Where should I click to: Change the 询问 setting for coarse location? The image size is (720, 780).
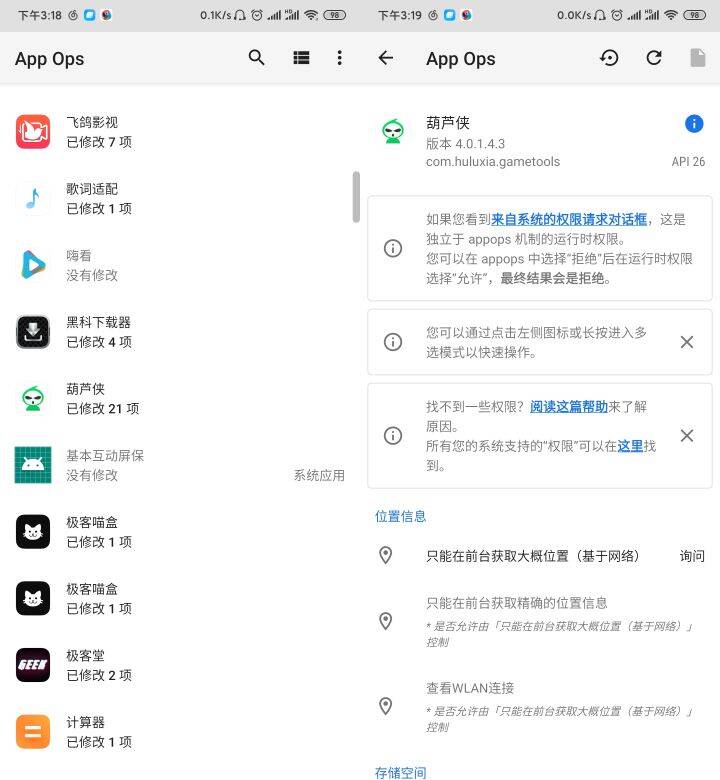692,556
